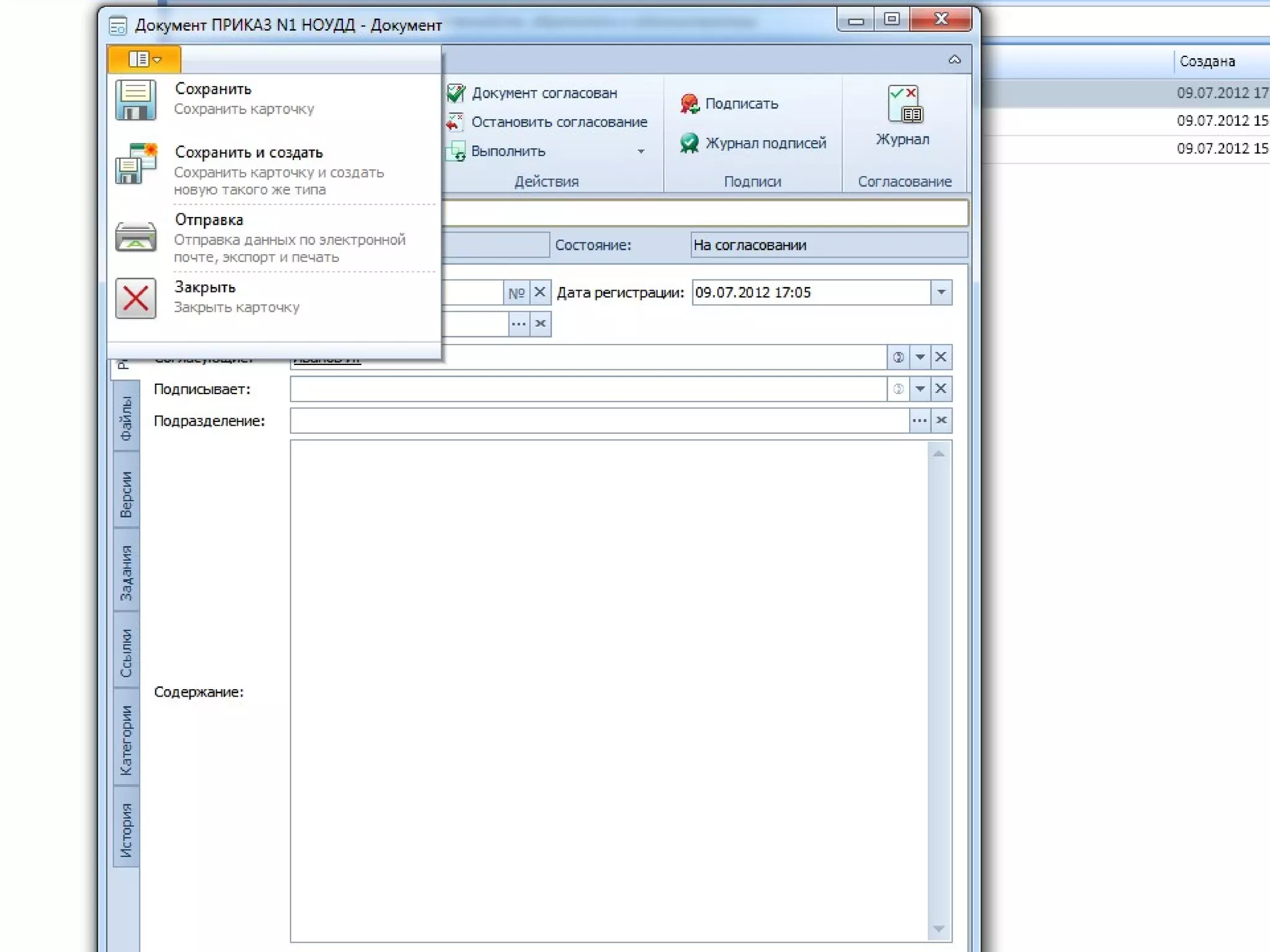Screen dimensions: 1270x952
Task: Click the Save card floppy icon
Action: pos(135,100)
